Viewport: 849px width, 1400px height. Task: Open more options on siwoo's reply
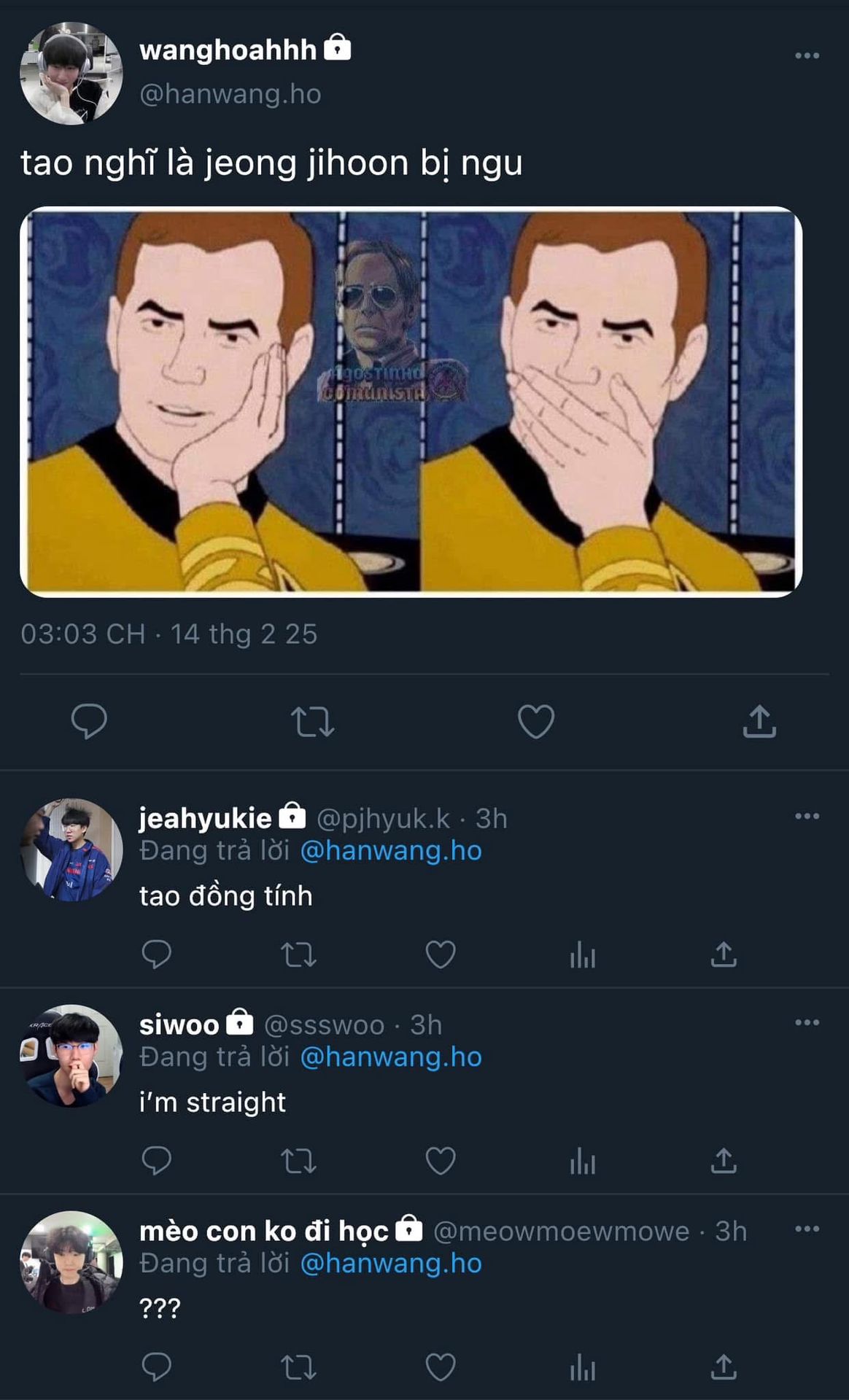[x=807, y=1022]
